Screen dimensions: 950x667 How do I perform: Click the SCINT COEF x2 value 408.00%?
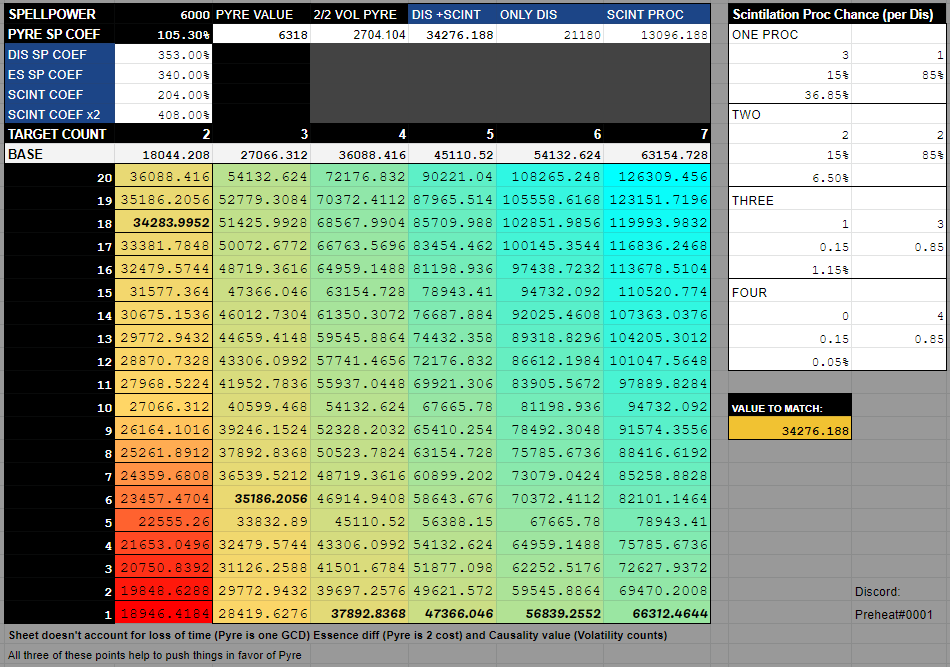point(165,114)
